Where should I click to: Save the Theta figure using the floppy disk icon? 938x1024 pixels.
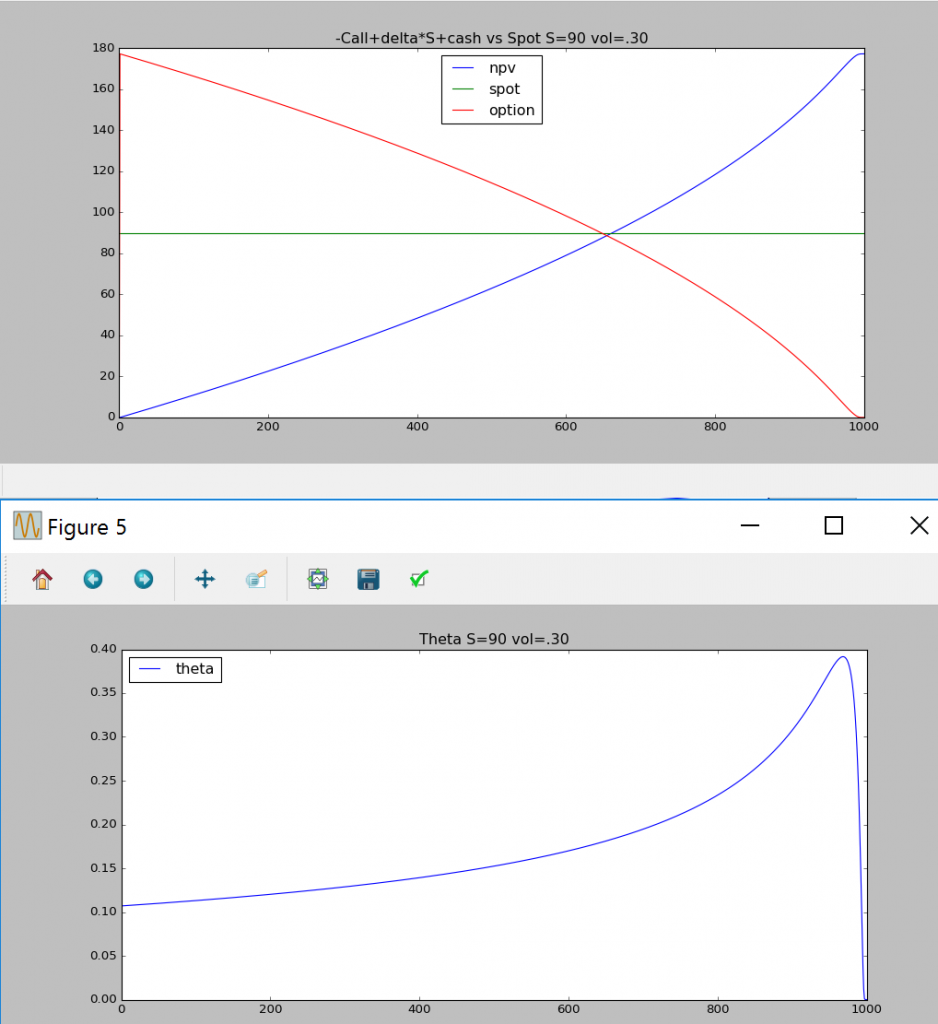(368, 579)
